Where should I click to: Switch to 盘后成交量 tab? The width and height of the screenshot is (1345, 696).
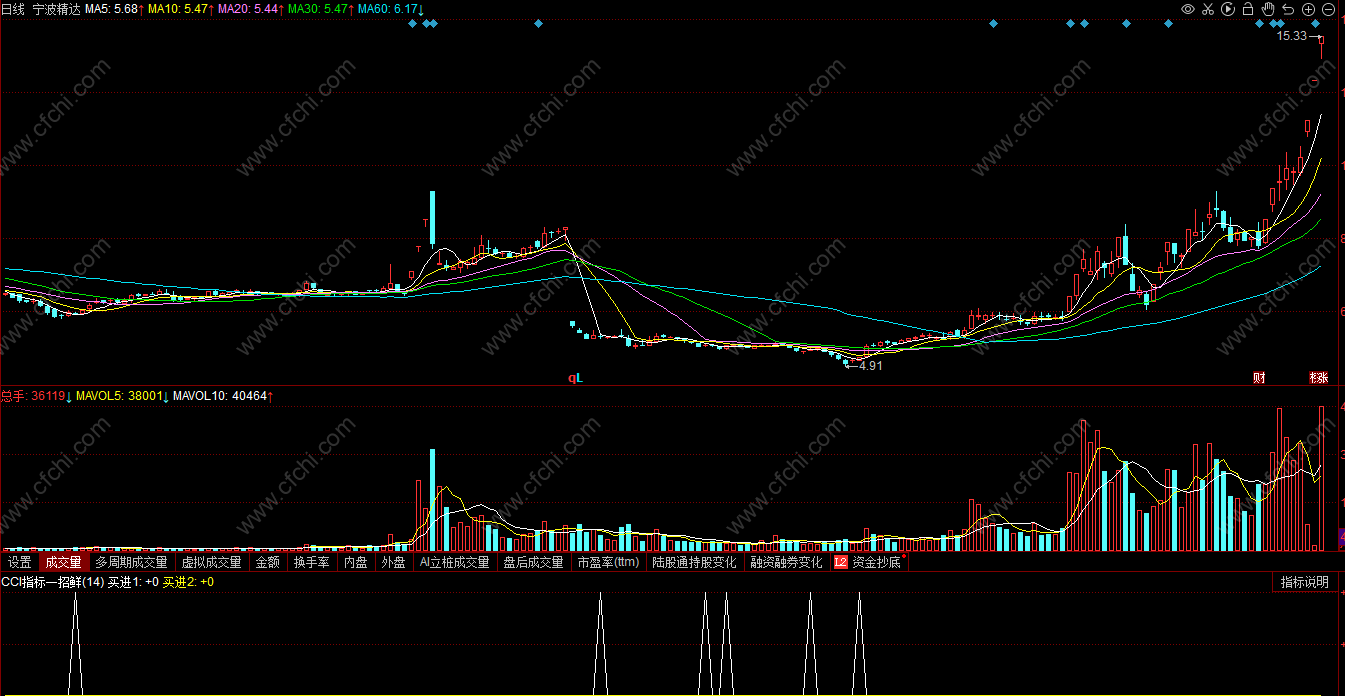coord(533,562)
